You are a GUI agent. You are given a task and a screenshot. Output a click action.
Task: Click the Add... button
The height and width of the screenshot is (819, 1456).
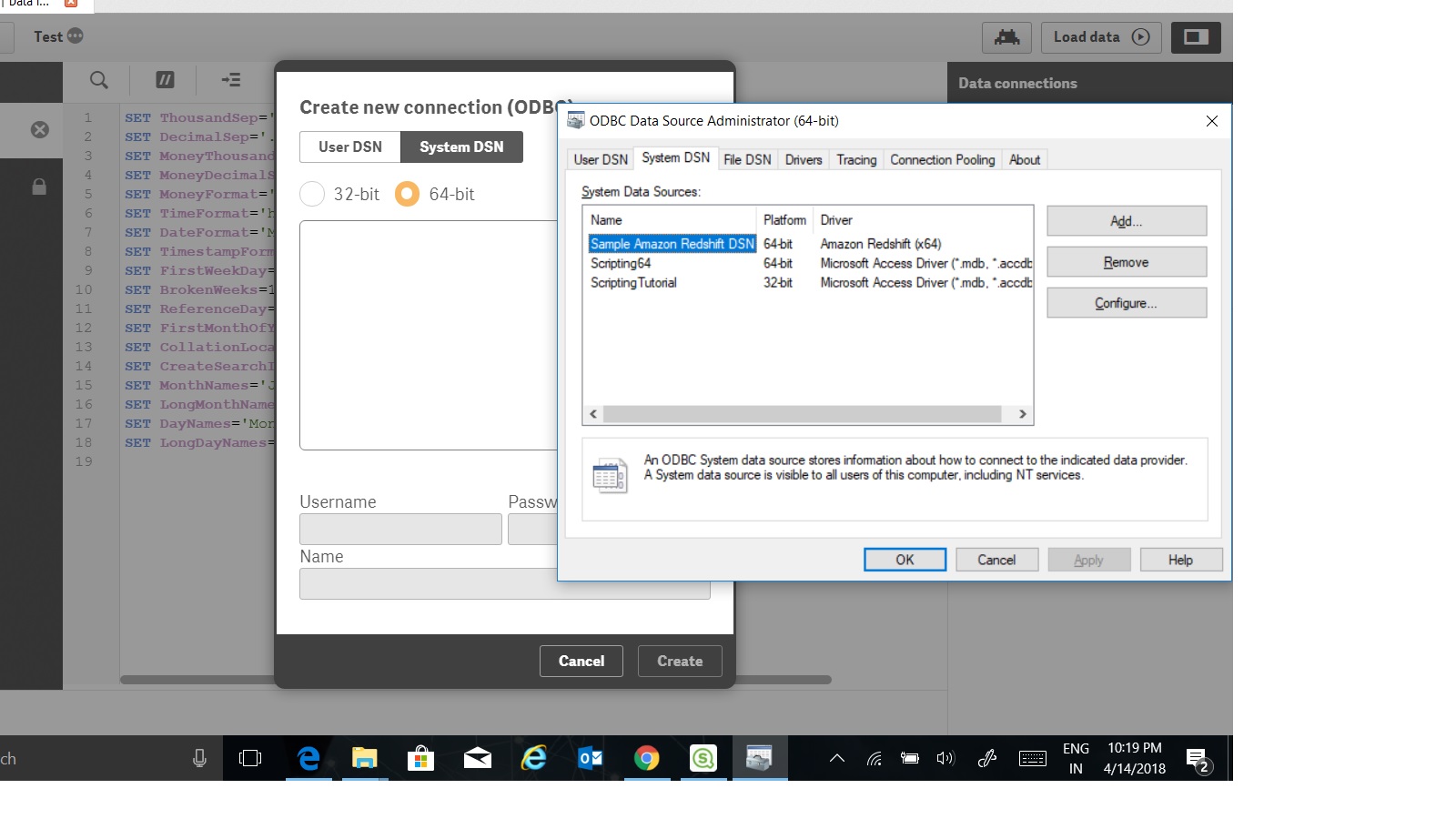point(1127,221)
